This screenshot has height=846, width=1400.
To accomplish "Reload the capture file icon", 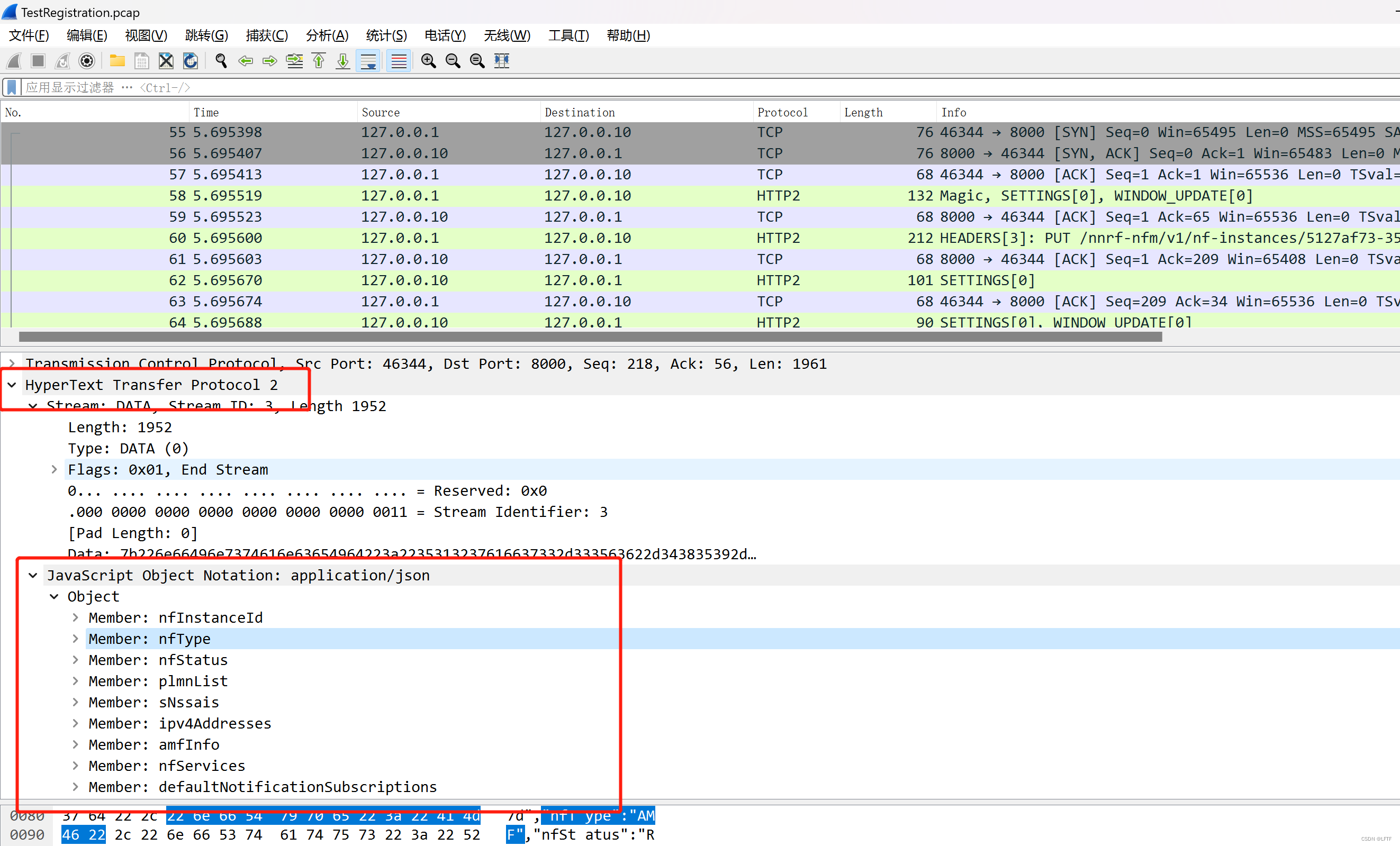I will pos(191,61).
